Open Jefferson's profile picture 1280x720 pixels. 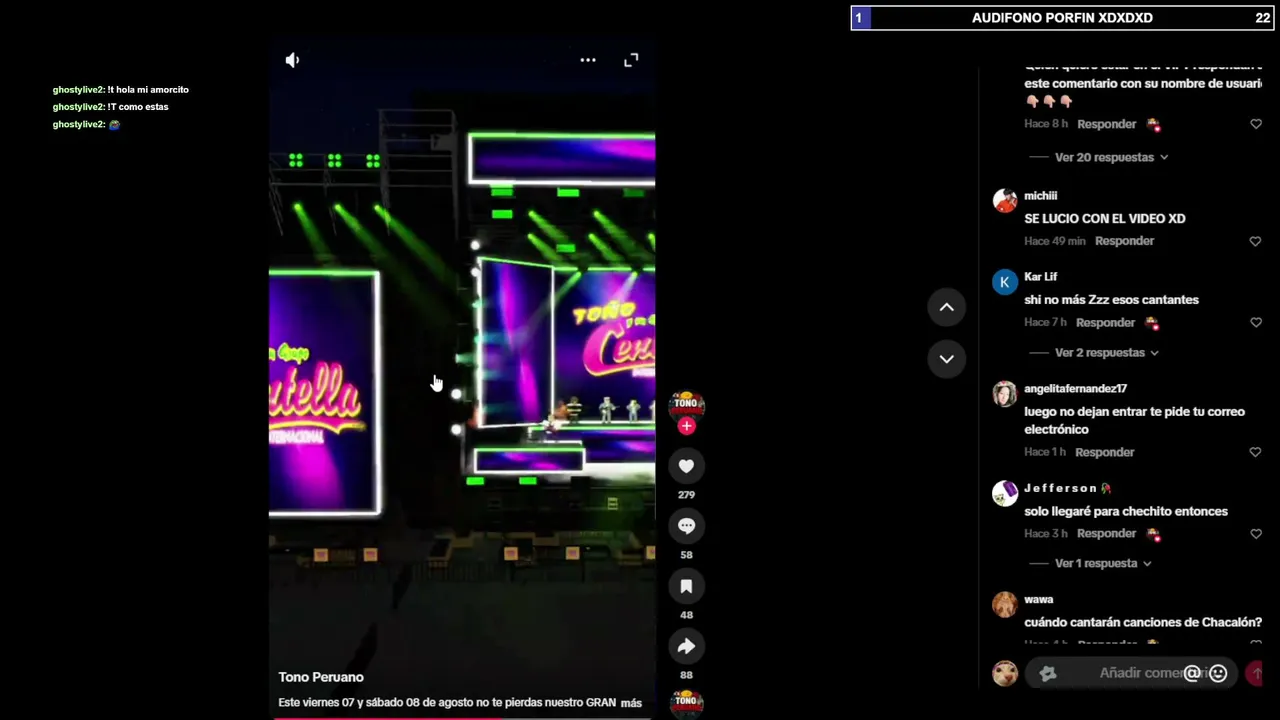tap(1004, 493)
